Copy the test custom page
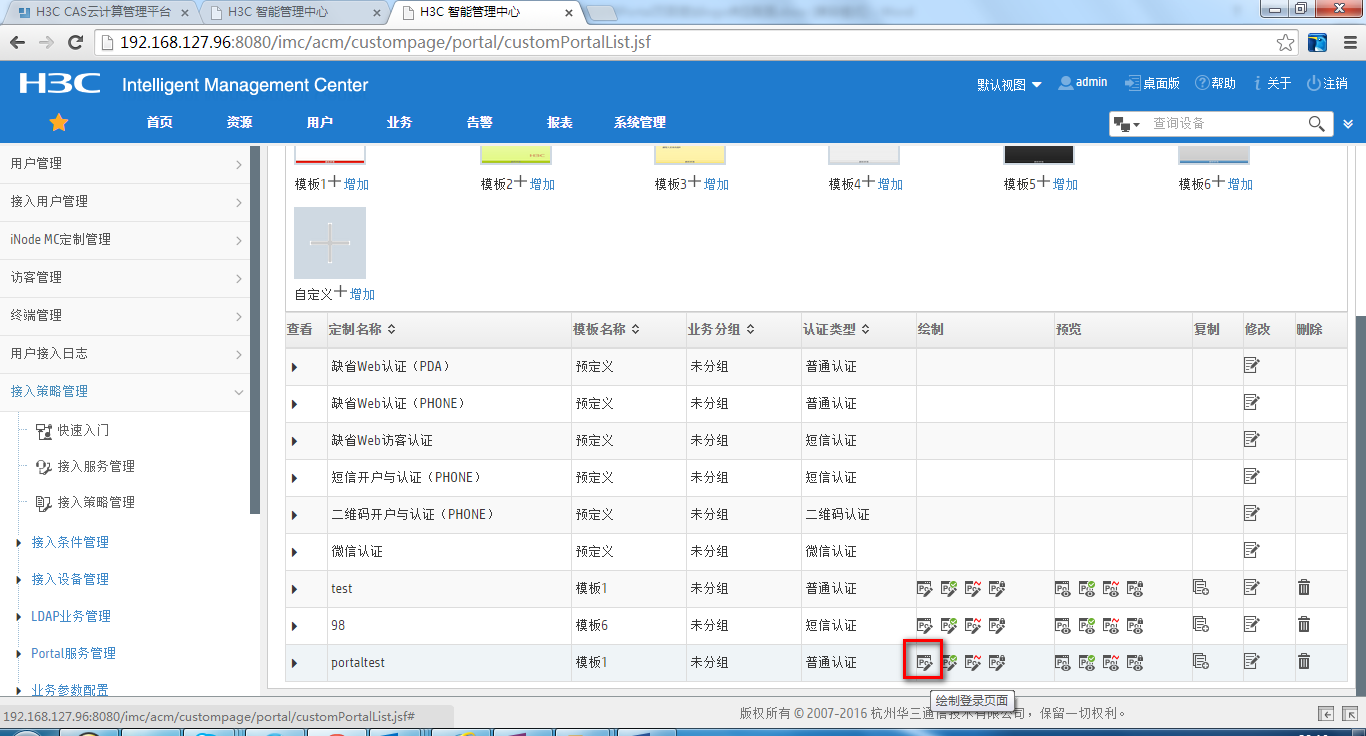This screenshot has width=1366, height=736. point(1201,587)
